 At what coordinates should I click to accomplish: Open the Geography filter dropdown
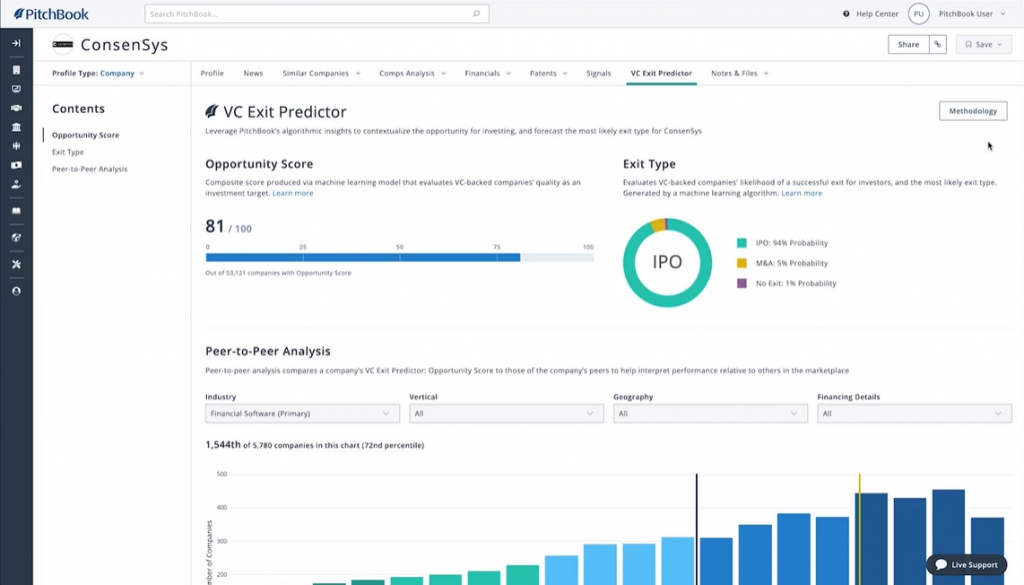[710, 413]
